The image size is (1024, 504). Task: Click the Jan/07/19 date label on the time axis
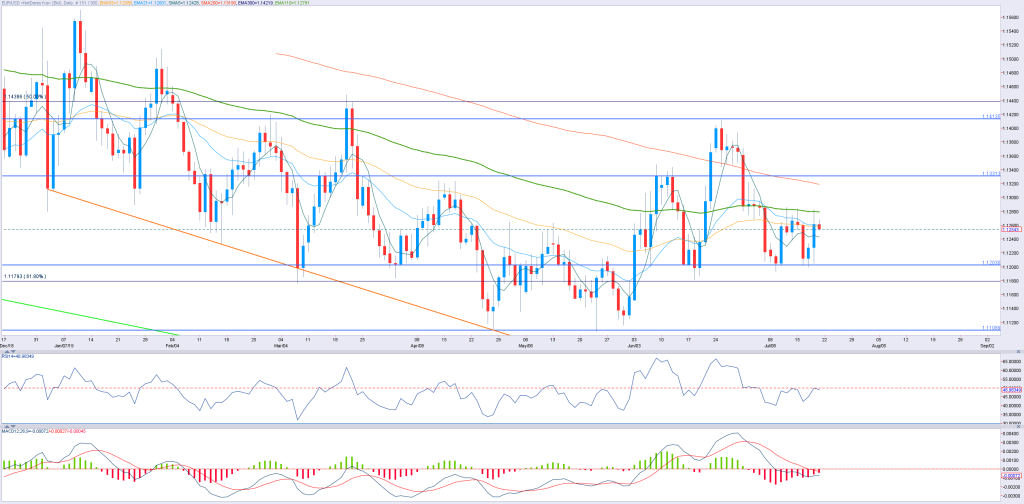(64, 346)
